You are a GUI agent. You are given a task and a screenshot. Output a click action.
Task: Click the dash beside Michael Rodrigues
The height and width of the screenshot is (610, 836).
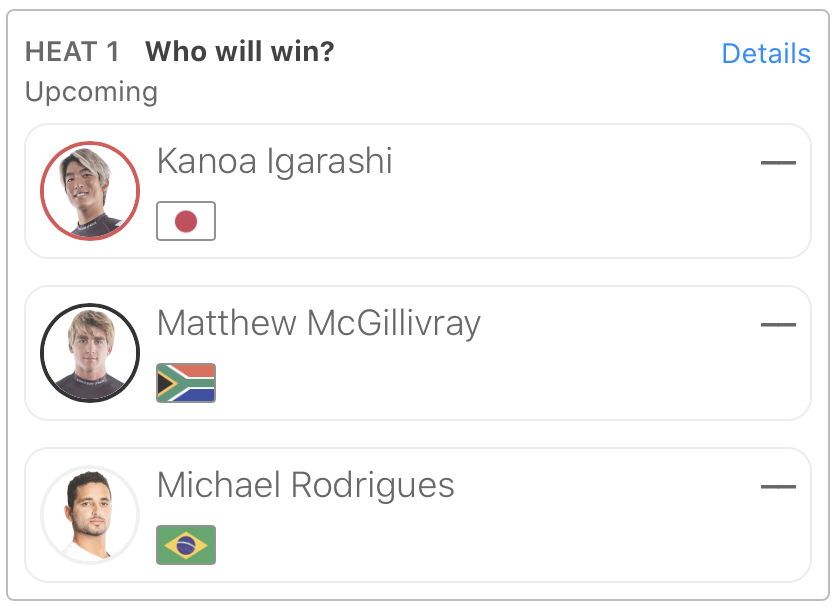coord(778,487)
